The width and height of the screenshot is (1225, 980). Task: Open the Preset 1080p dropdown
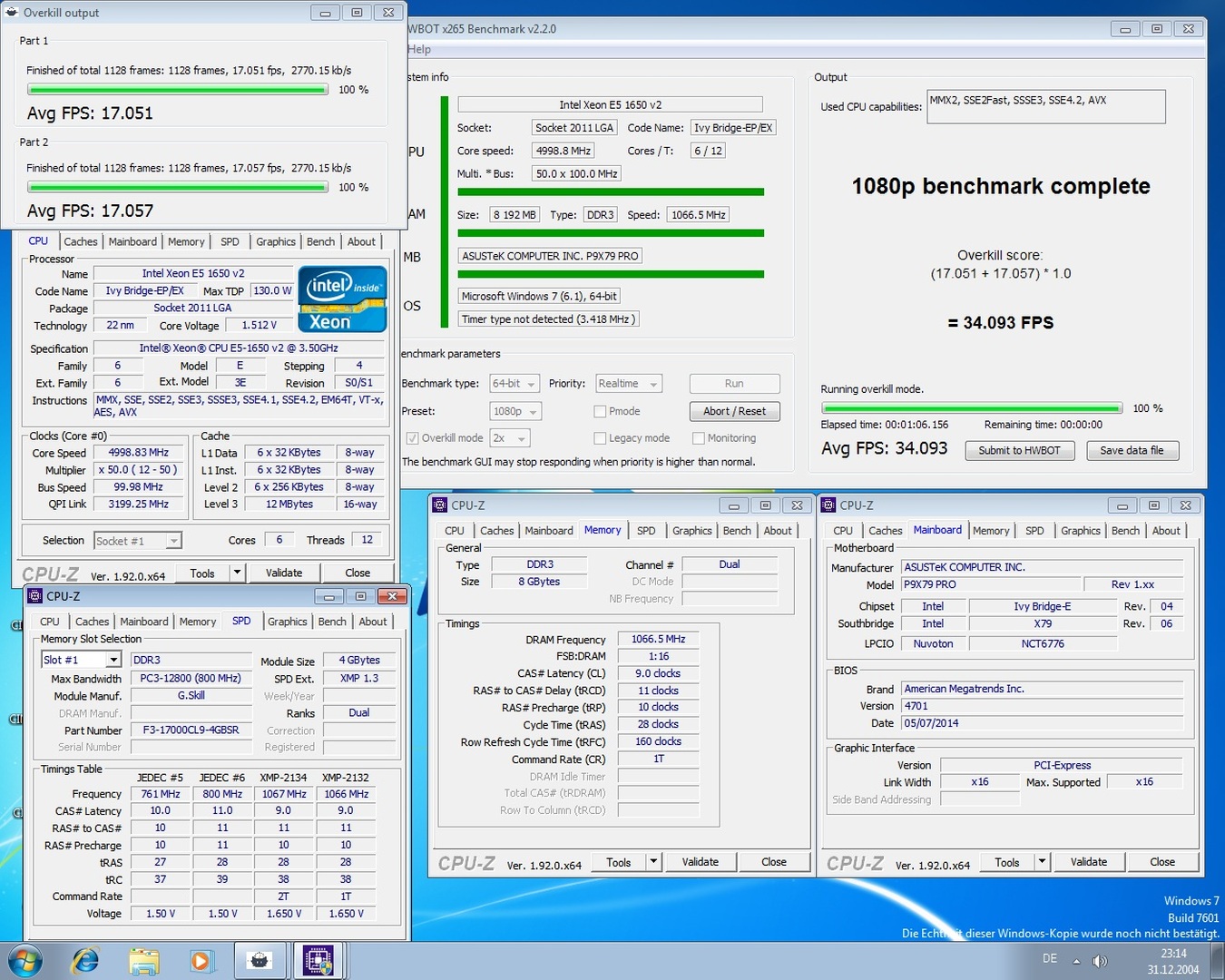[x=515, y=412]
